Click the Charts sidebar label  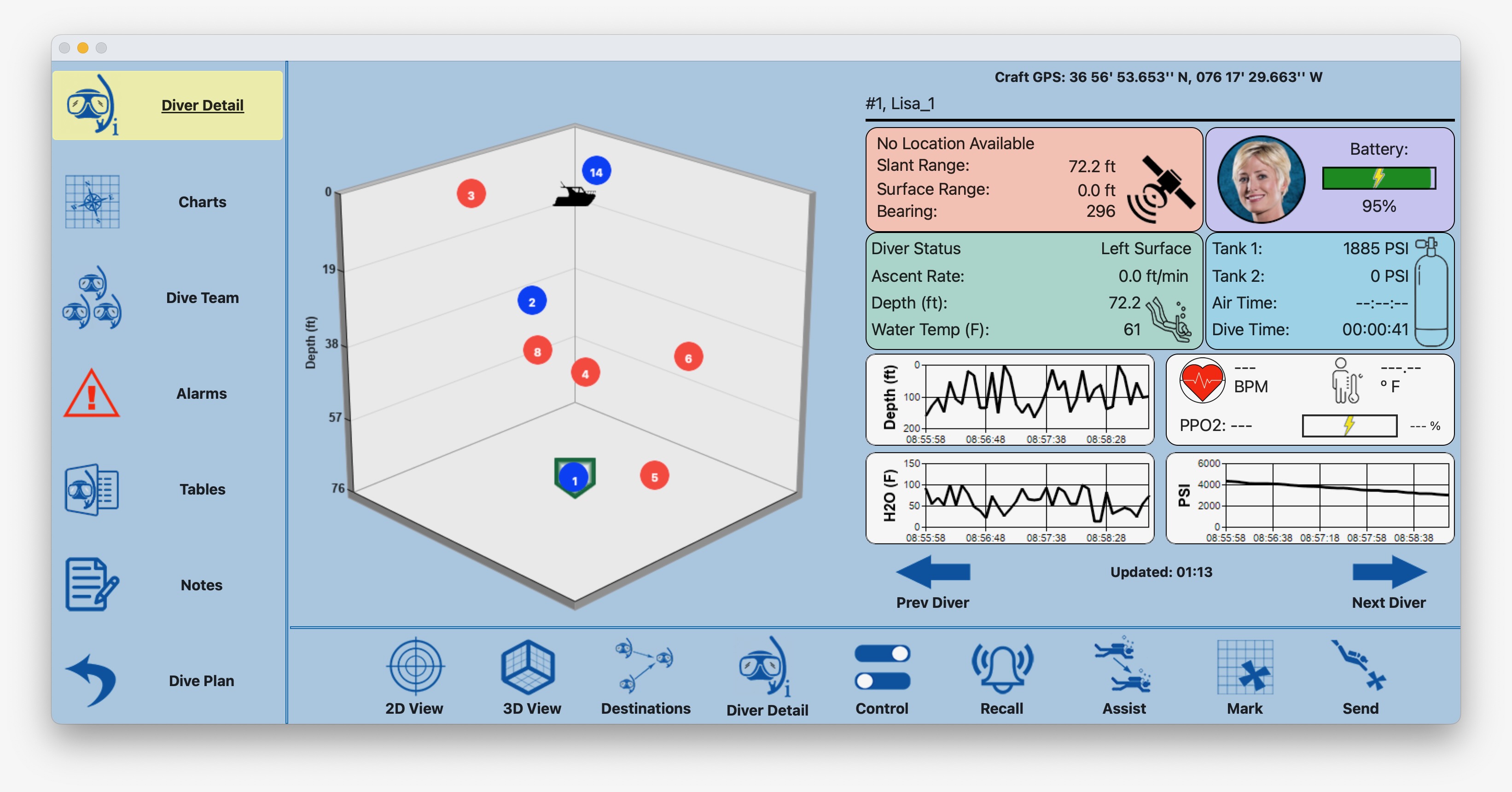click(x=202, y=202)
